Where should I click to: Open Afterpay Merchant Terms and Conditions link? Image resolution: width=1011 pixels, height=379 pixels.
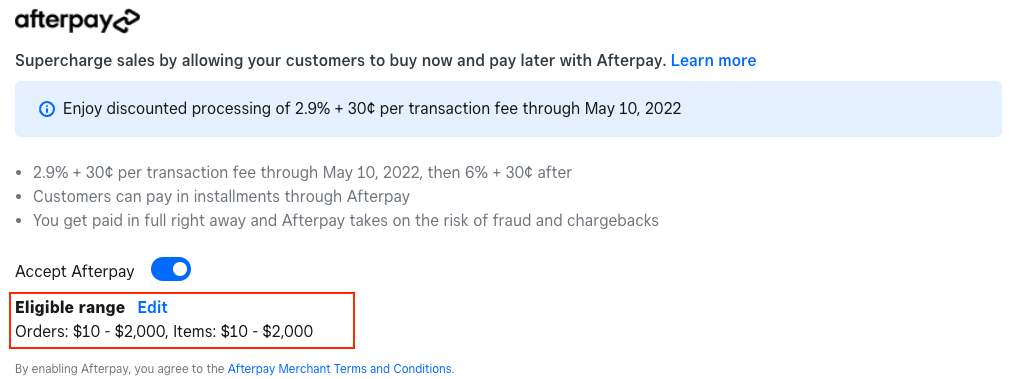click(340, 369)
